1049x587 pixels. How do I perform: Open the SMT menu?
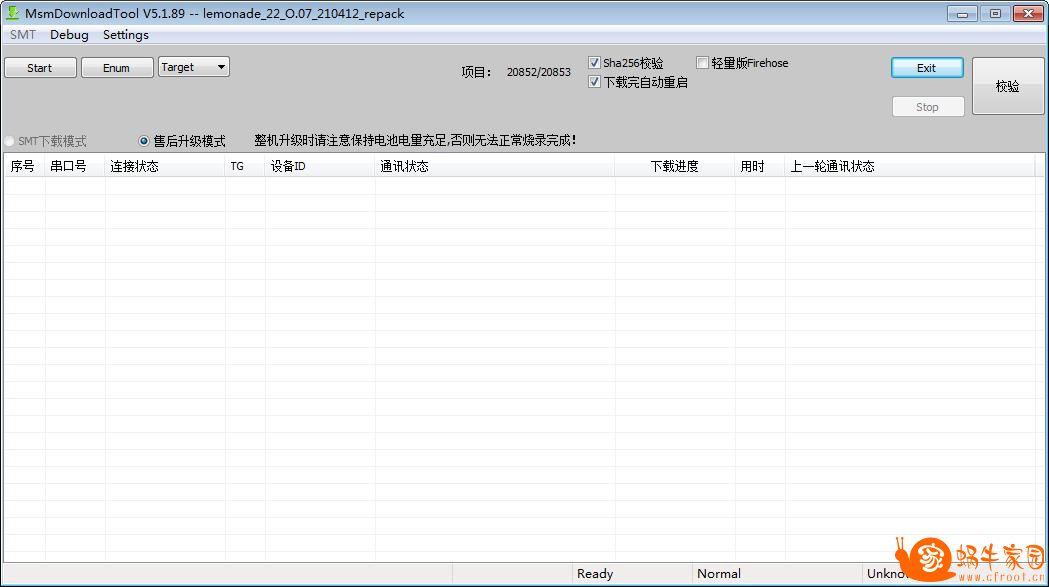[23, 35]
